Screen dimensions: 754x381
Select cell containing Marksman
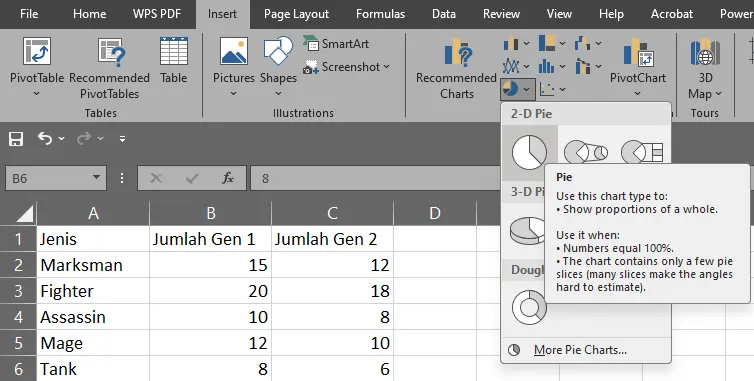coord(93,265)
